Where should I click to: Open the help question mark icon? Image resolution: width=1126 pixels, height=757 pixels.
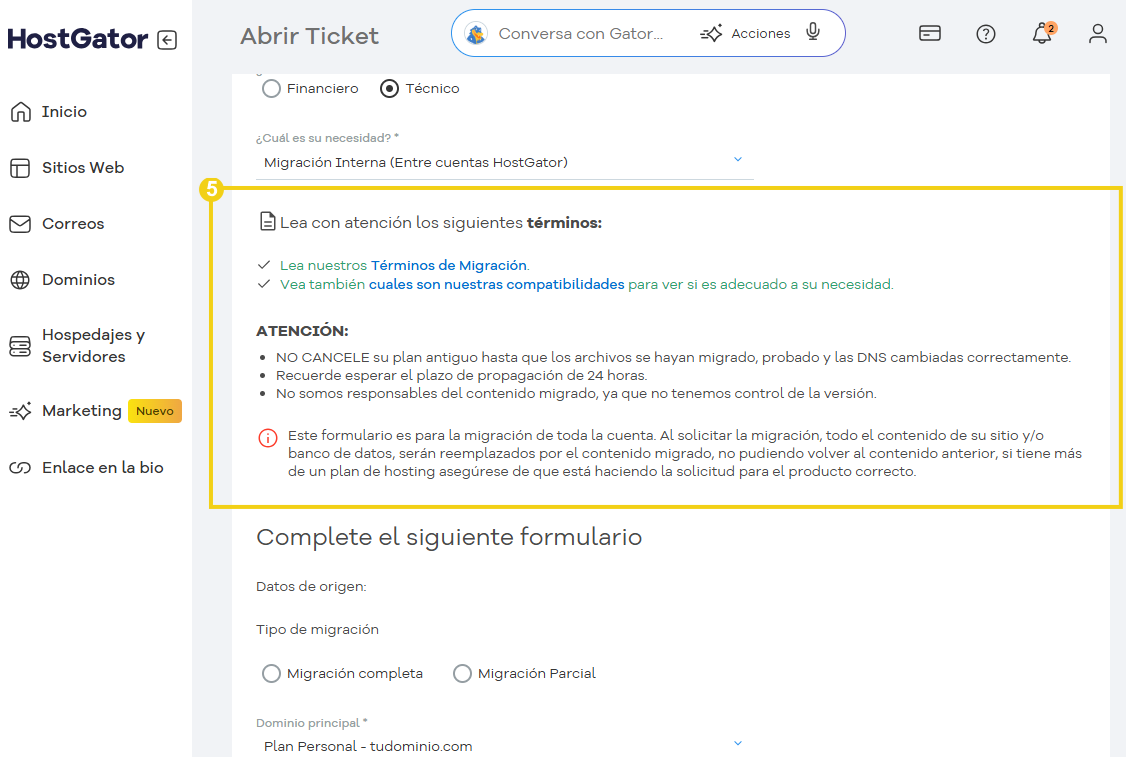pos(986,33)
